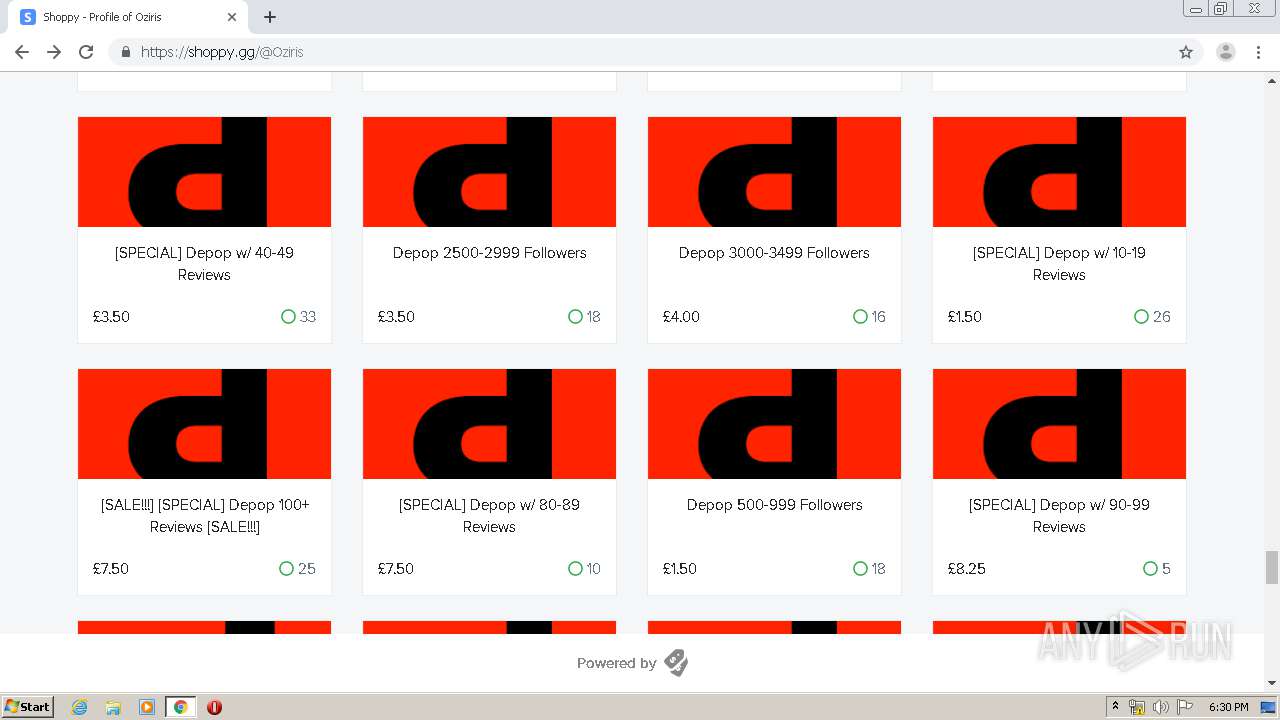Click the '[SALE!!!] [SPECIAL] Depop 100+ Reviews' title
This screenshot has width=1280, height=720.
pyautogui.click(x=205, y=516)
